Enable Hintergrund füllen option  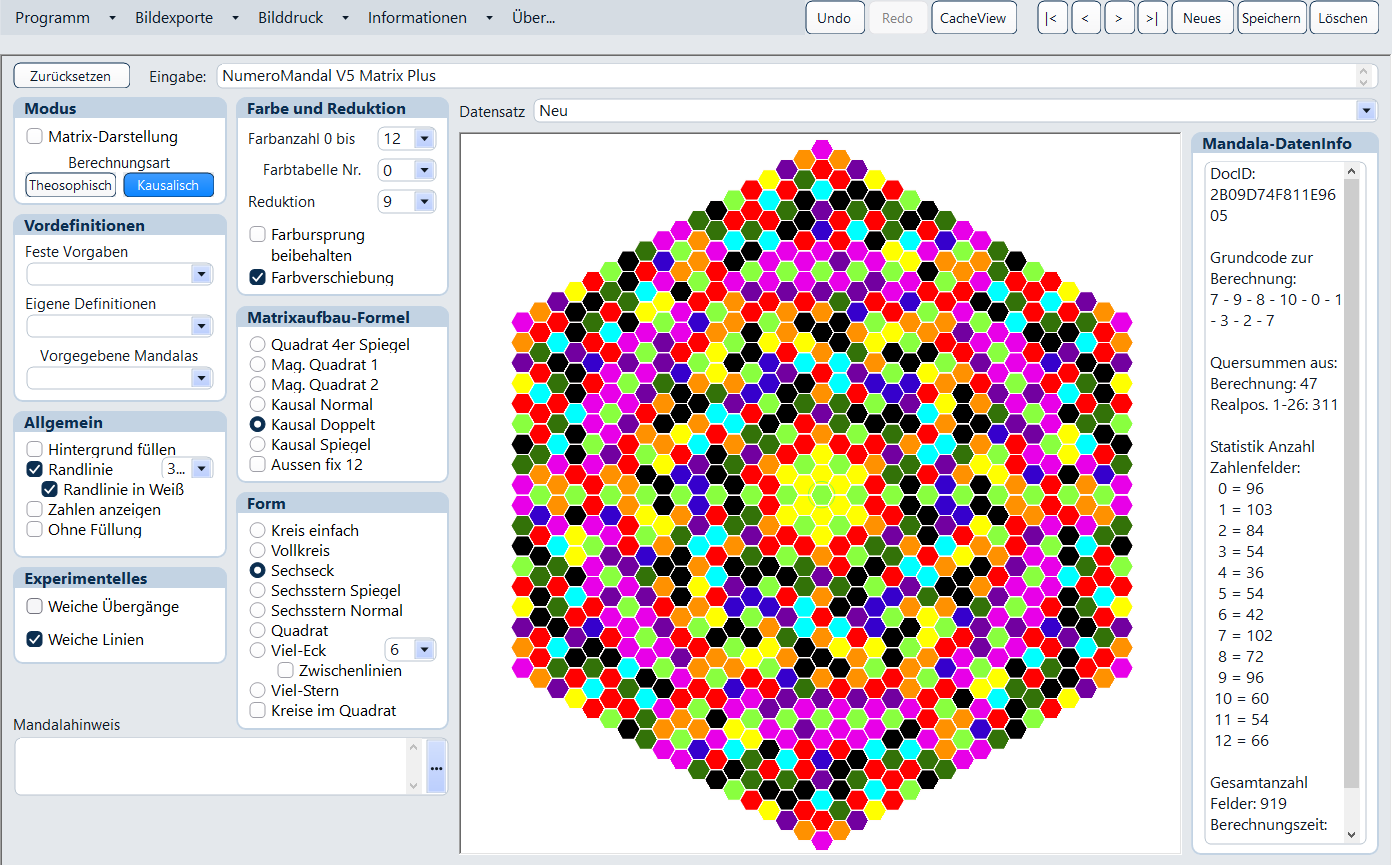point(35,450)
